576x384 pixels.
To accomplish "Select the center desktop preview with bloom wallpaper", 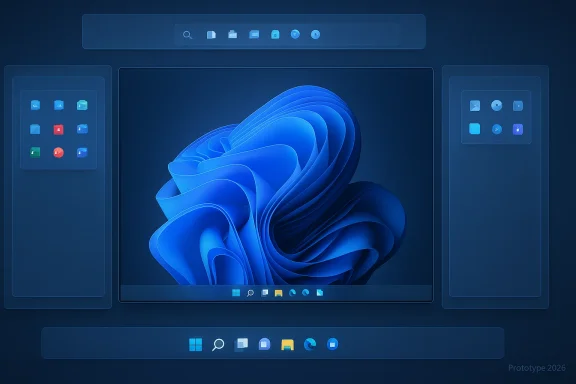I will click(276, 185).
